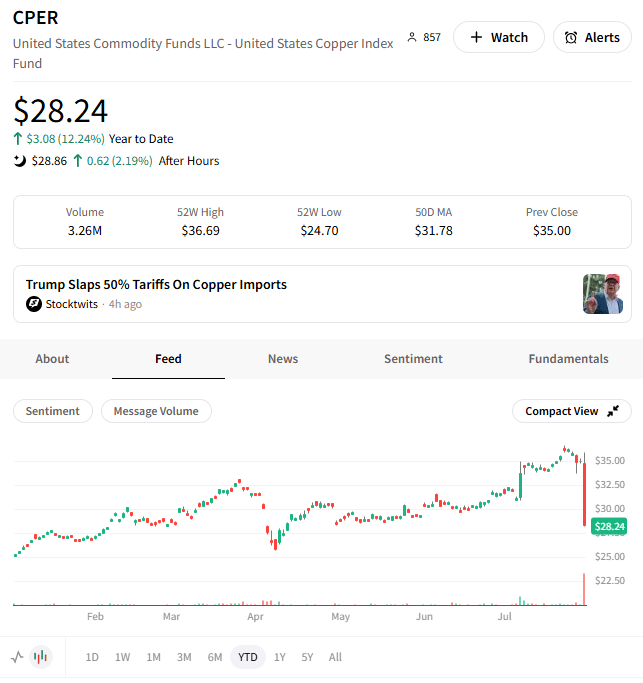The height and width of the screenshot is (683, 643).
Task: Click the news article thumbnail image
Action: coord(603,294)
